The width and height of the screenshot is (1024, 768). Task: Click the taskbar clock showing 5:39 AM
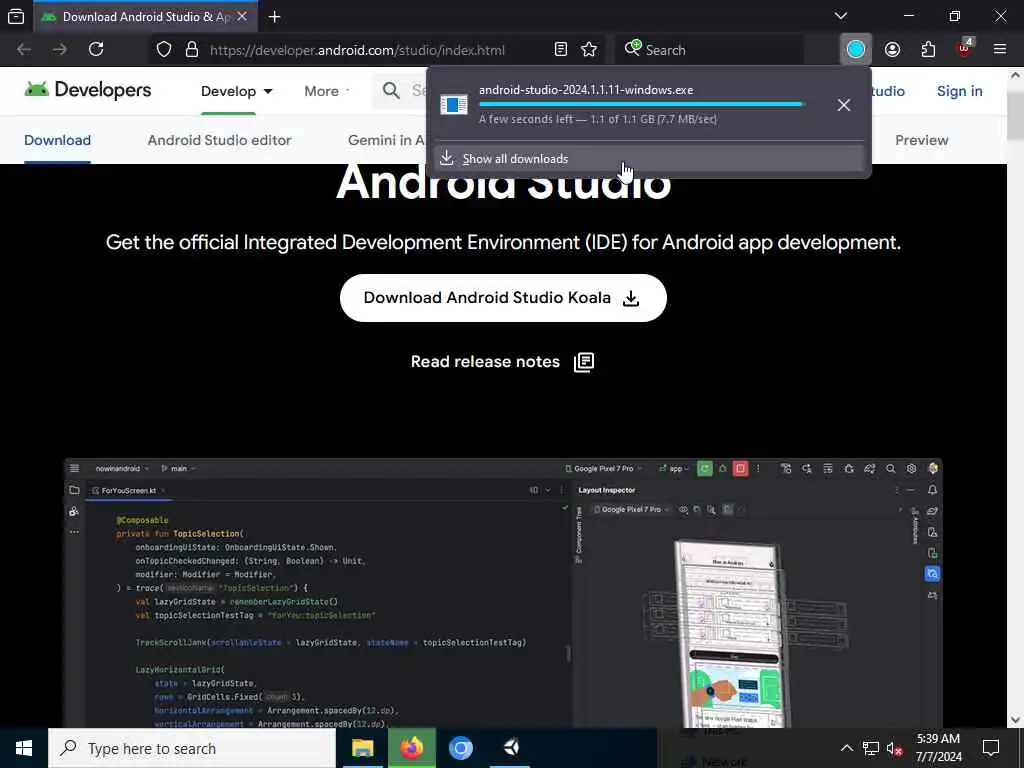point(938,748)
